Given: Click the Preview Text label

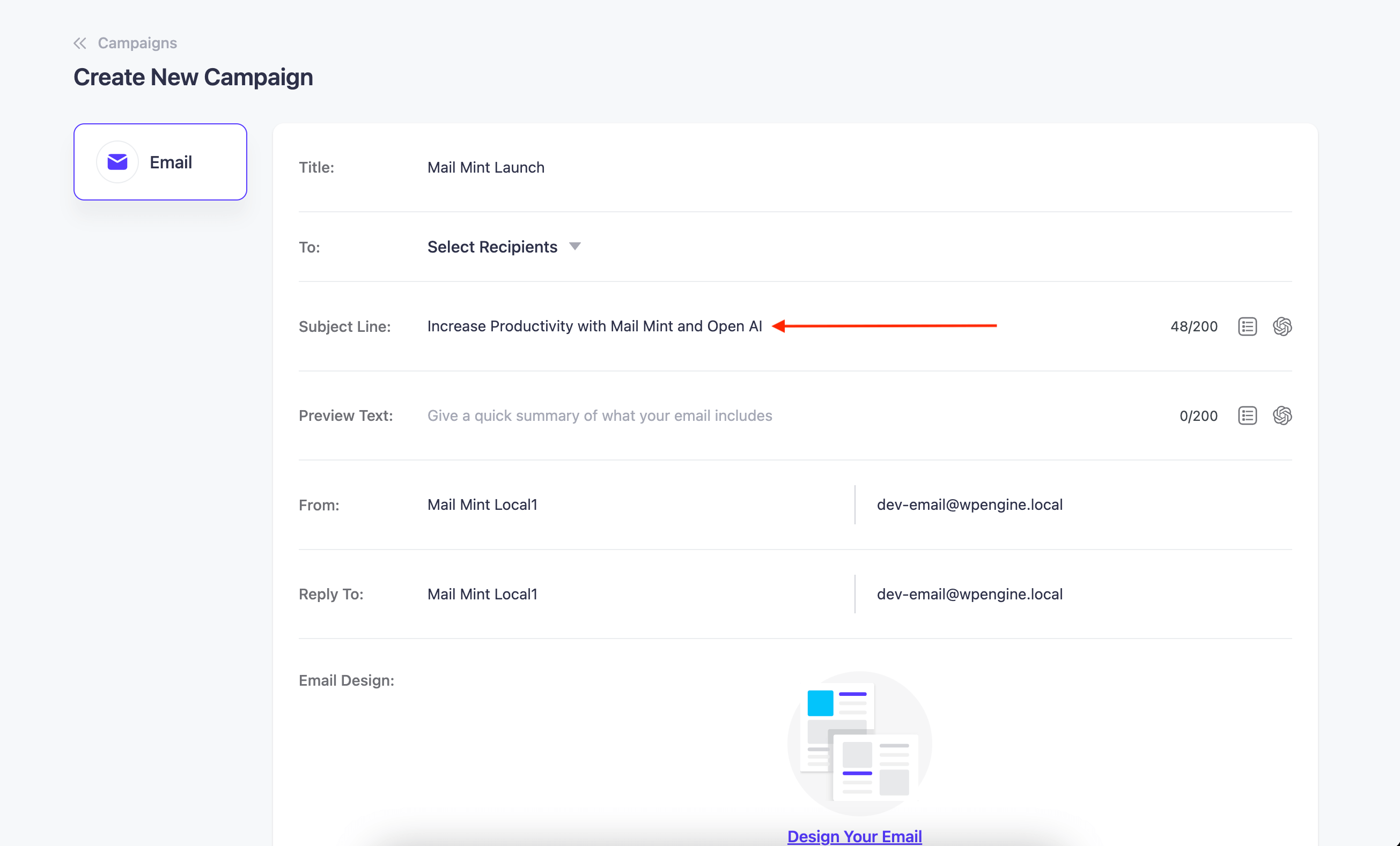Looking at the screenshot, I should (x=346, y=415).
